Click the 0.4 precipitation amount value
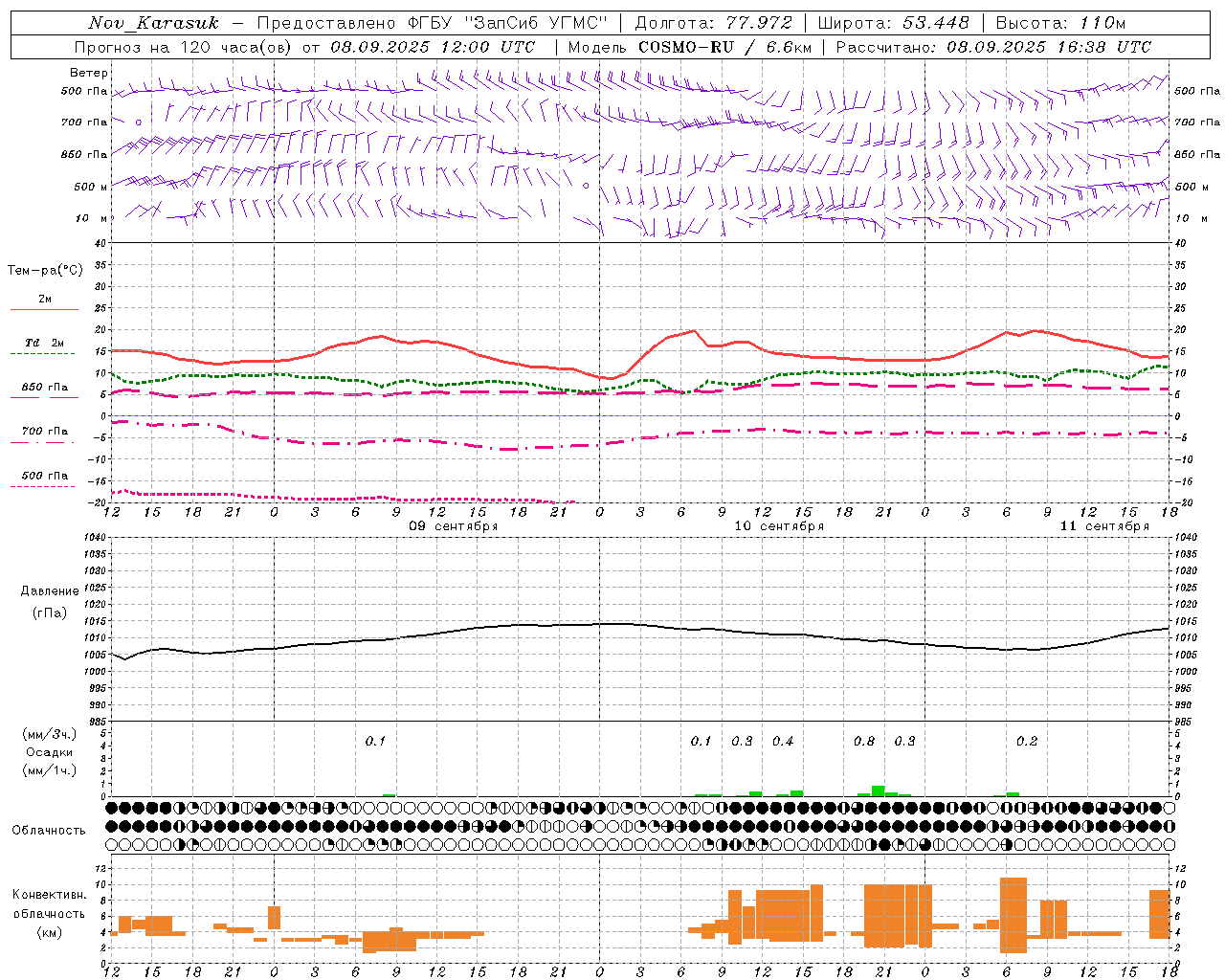This screenshot has width=1225, height=980. coord(783,741)
